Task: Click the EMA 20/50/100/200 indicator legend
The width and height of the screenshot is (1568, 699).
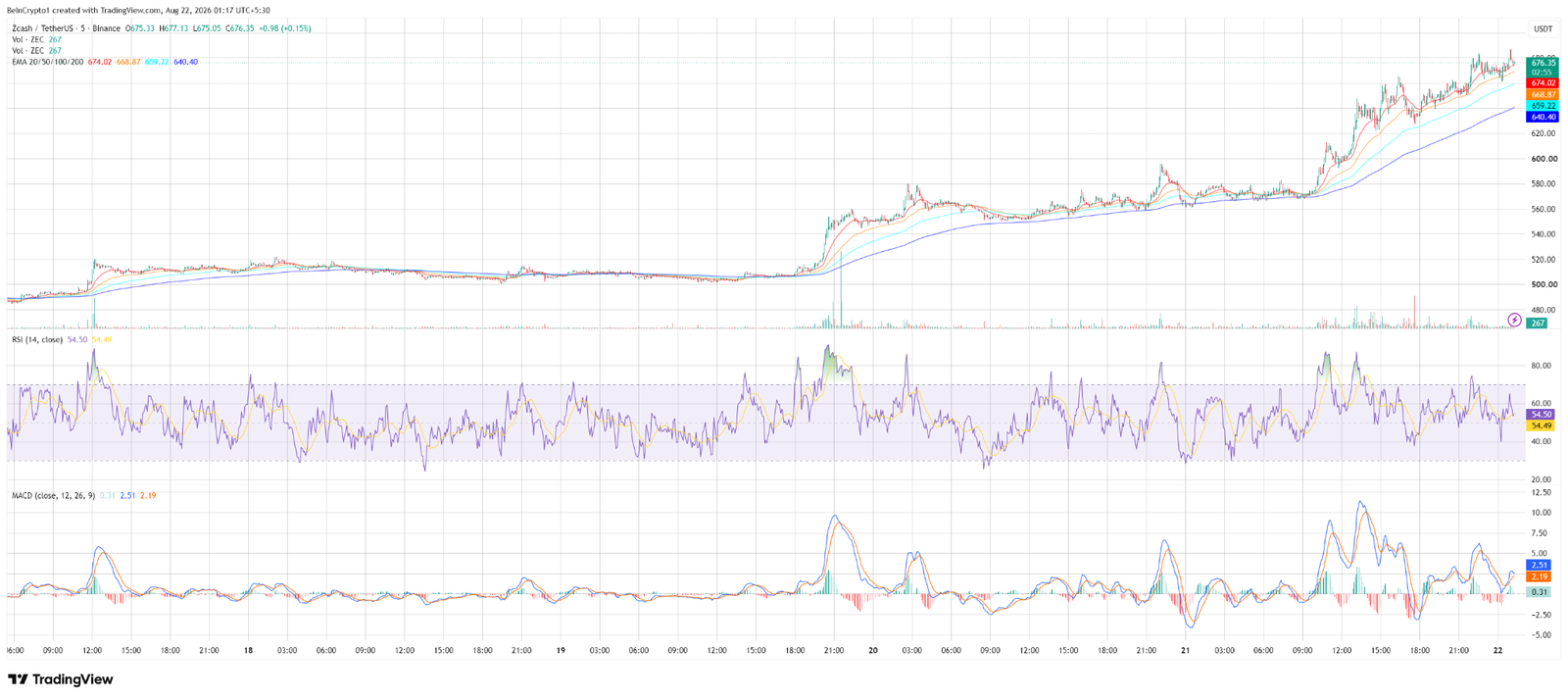Action: pos(47,62)
